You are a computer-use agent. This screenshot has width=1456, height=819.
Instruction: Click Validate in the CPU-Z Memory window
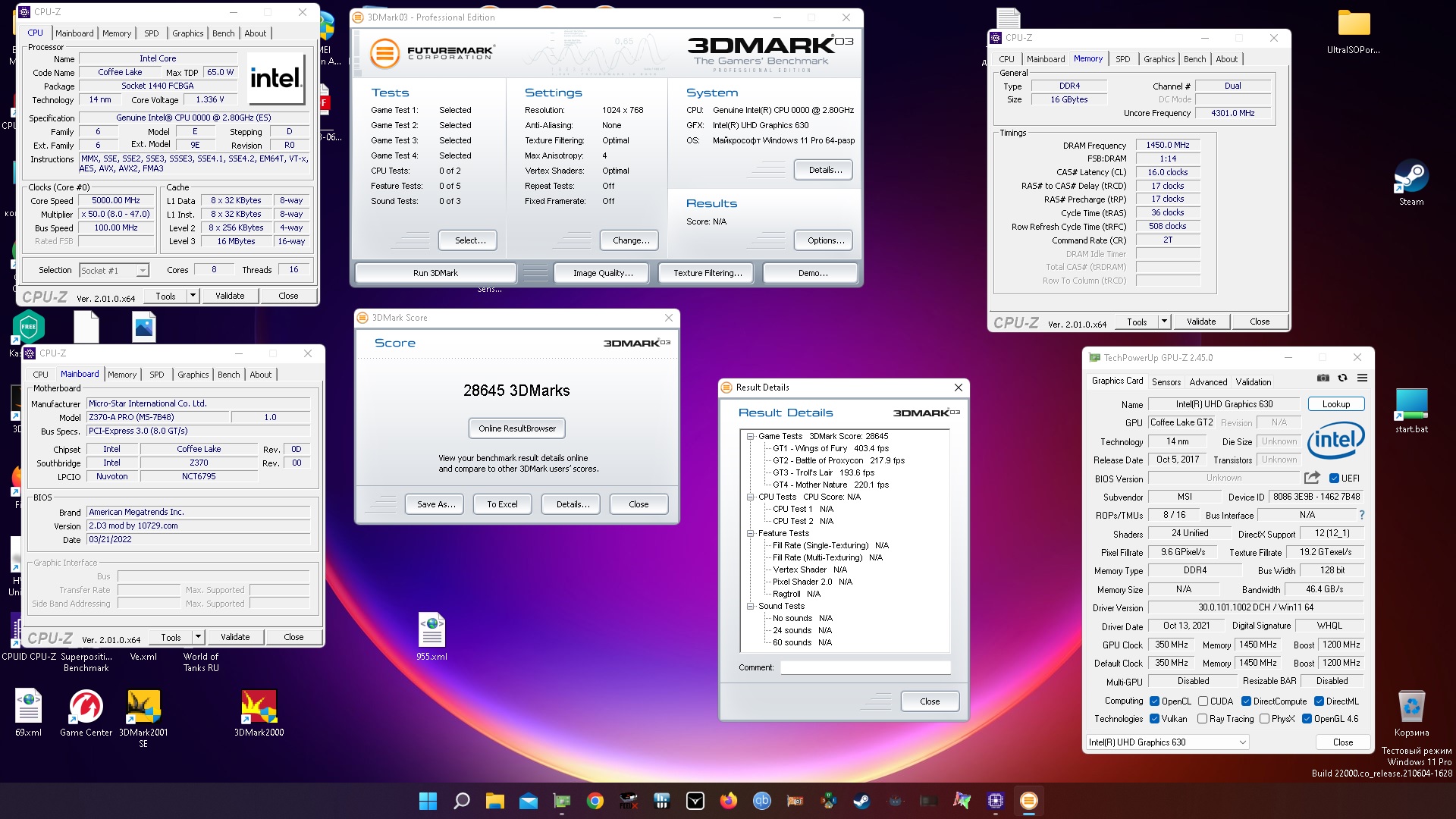tap(1200, 322)
